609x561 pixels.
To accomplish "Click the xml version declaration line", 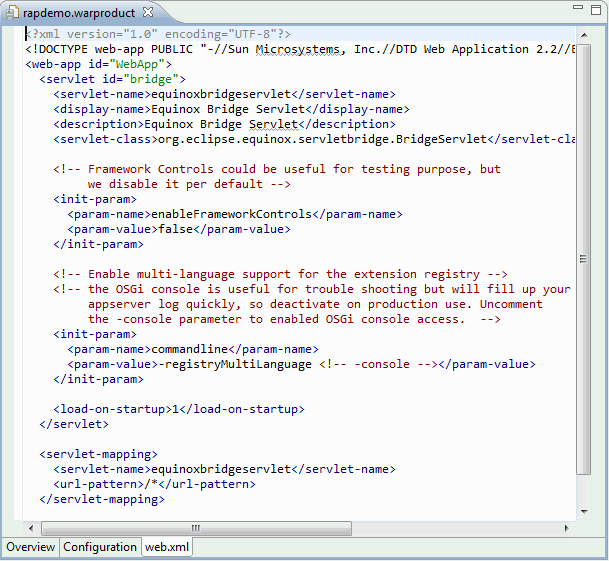I will click(x=158, y=34).
